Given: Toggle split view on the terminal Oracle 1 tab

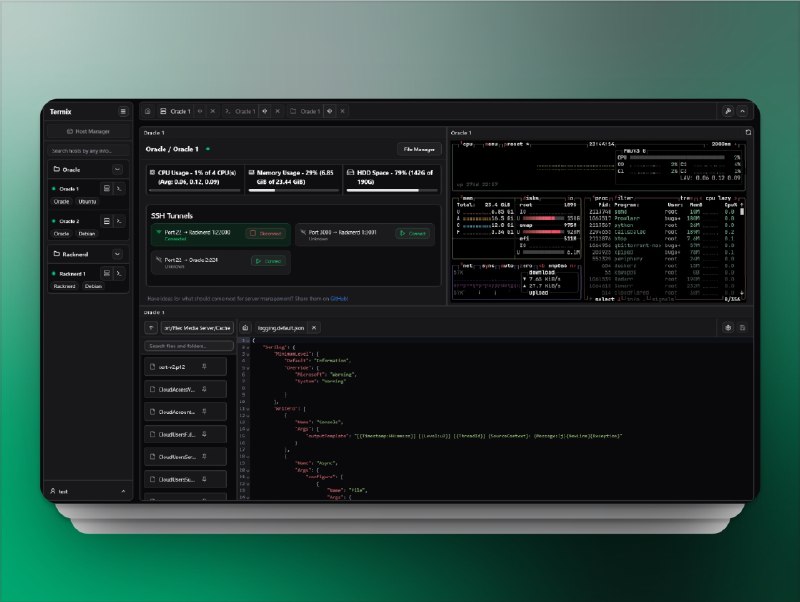Looking at the screenshot, I should (264, 111).
